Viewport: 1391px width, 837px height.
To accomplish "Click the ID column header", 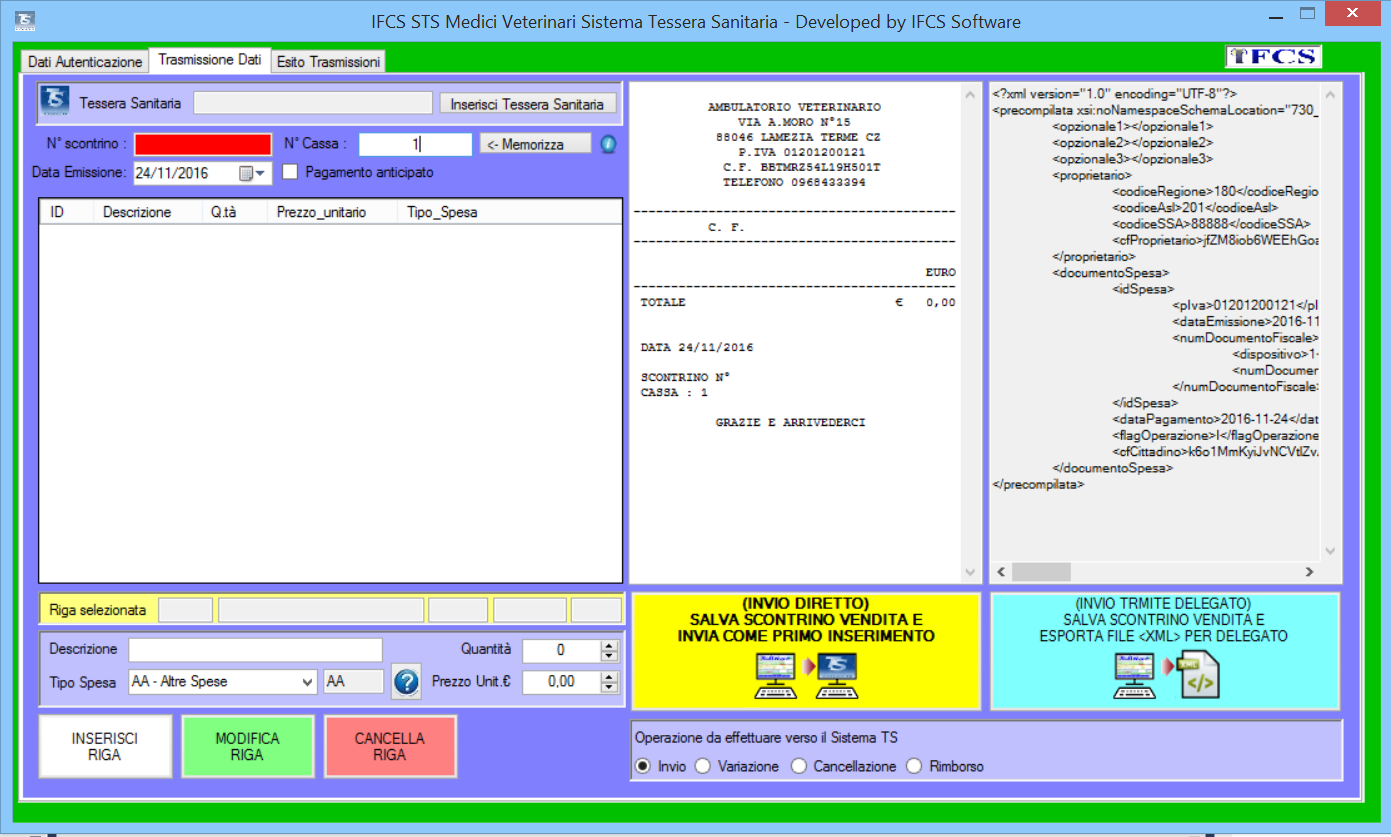I will point(67,212).
